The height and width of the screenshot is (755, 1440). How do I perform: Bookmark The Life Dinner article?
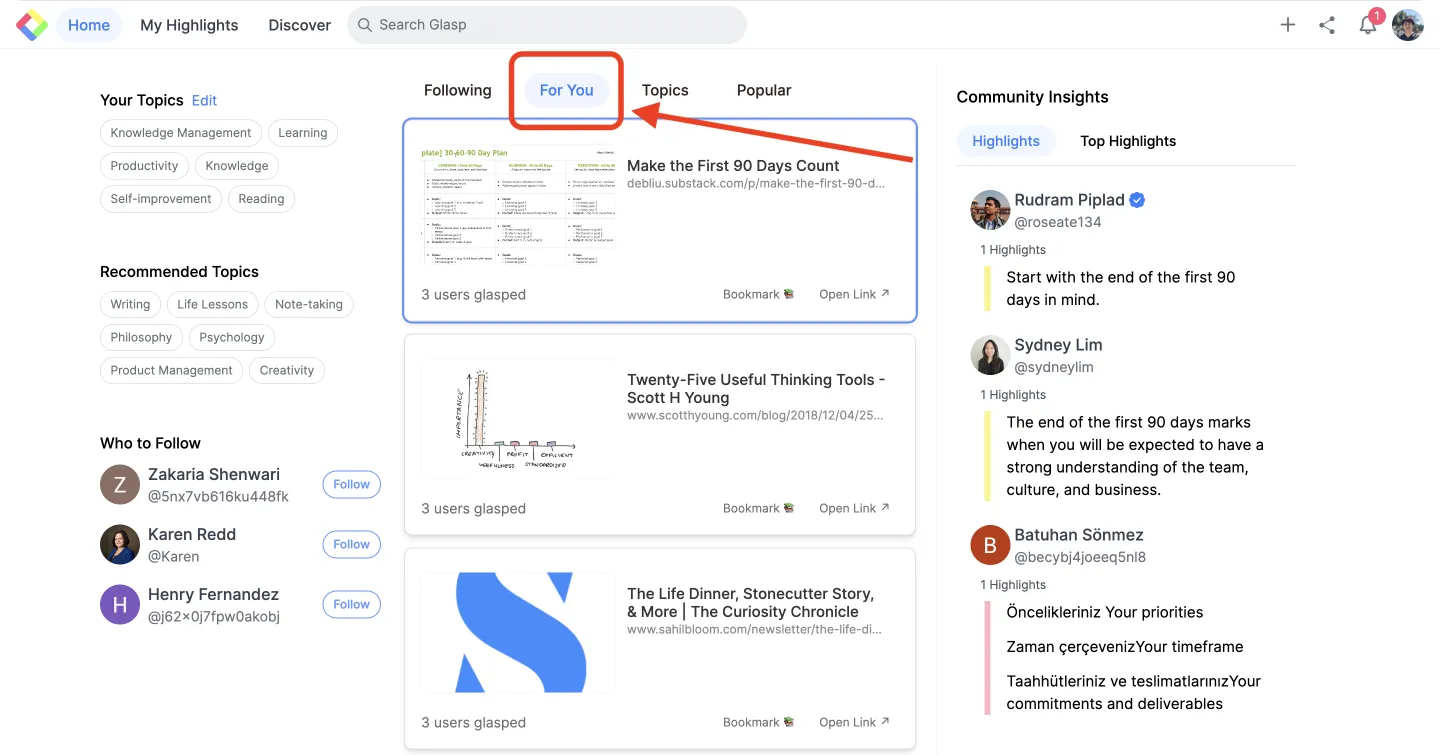[x=758, y=722]
